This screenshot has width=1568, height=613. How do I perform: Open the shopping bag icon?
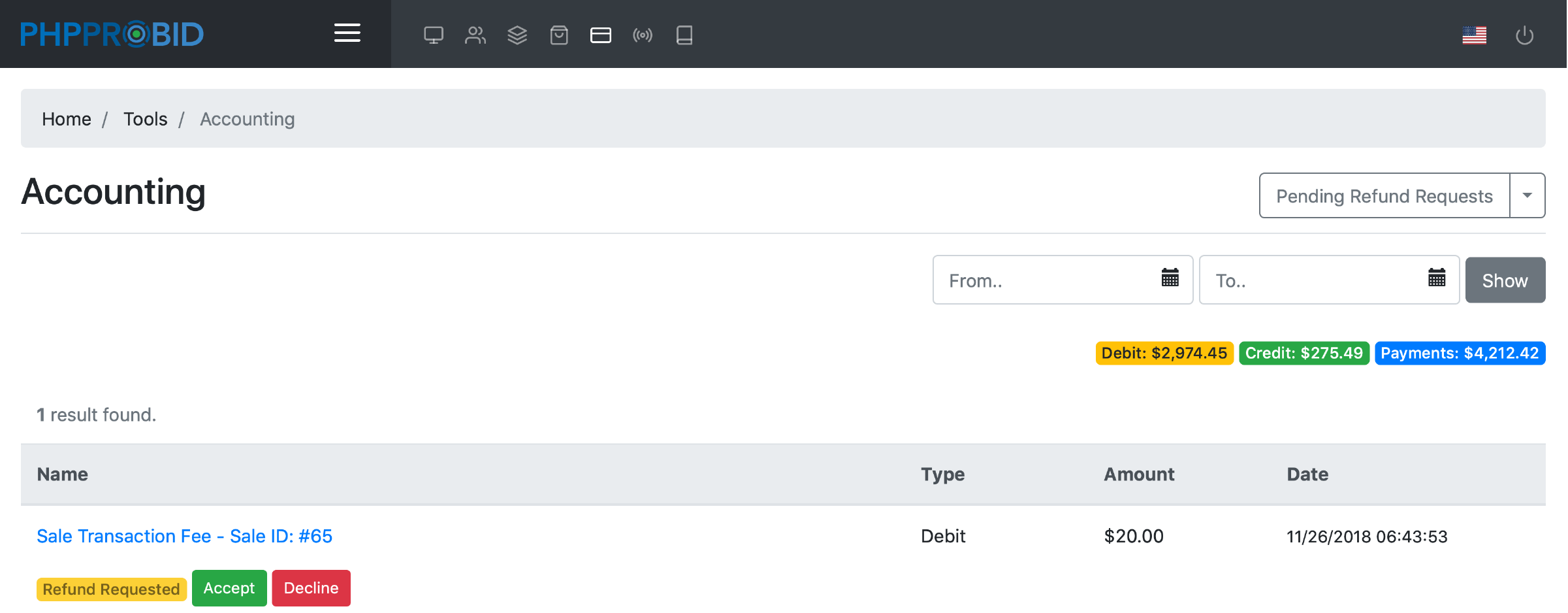point(558,35)
